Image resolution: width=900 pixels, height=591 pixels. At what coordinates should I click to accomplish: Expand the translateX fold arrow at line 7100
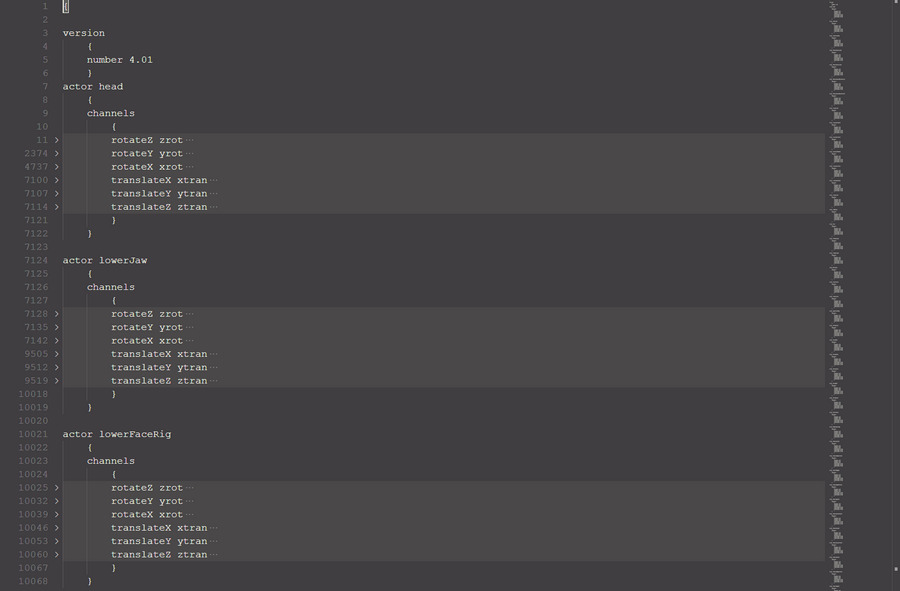point(57,180)
